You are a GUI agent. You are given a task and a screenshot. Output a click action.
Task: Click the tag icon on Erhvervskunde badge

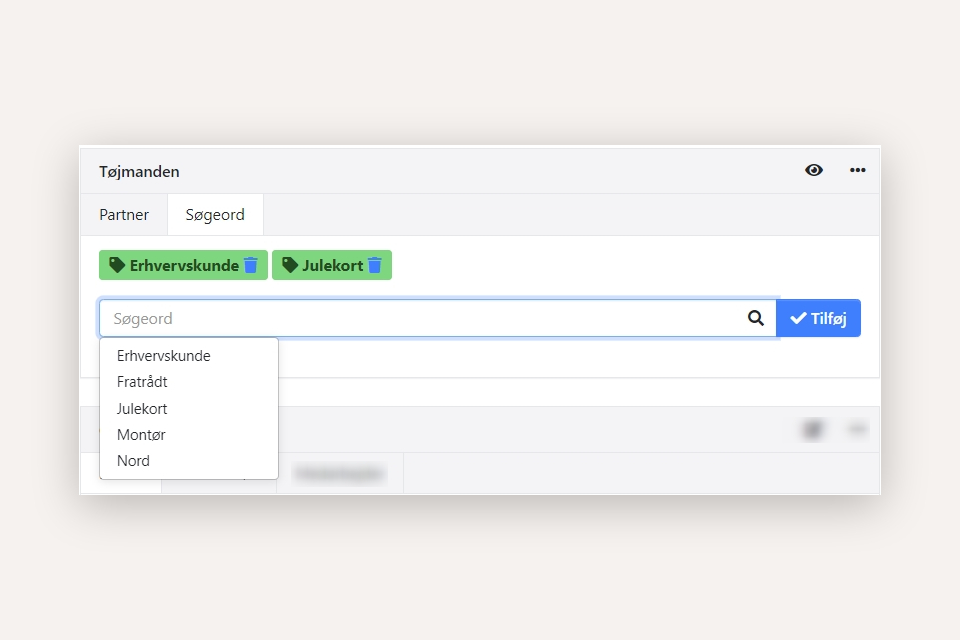click(117, 265)
